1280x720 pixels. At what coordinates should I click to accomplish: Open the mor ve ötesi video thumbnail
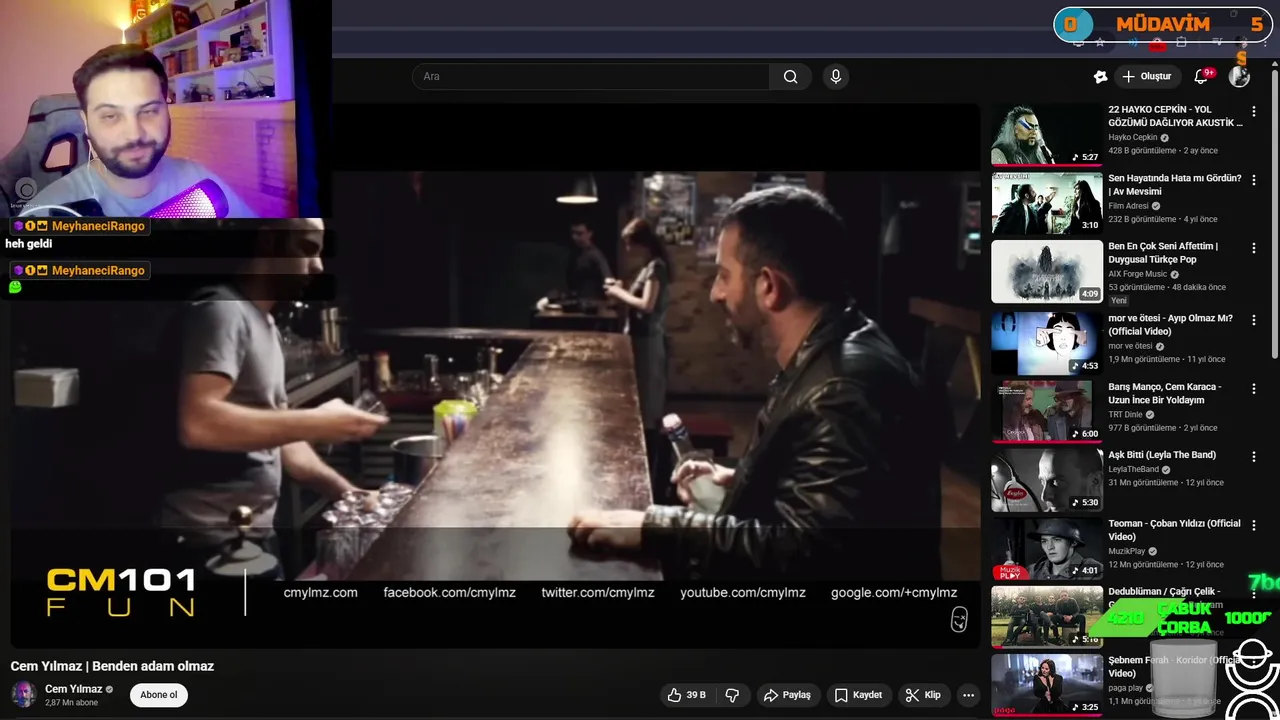click(1047, 343)
